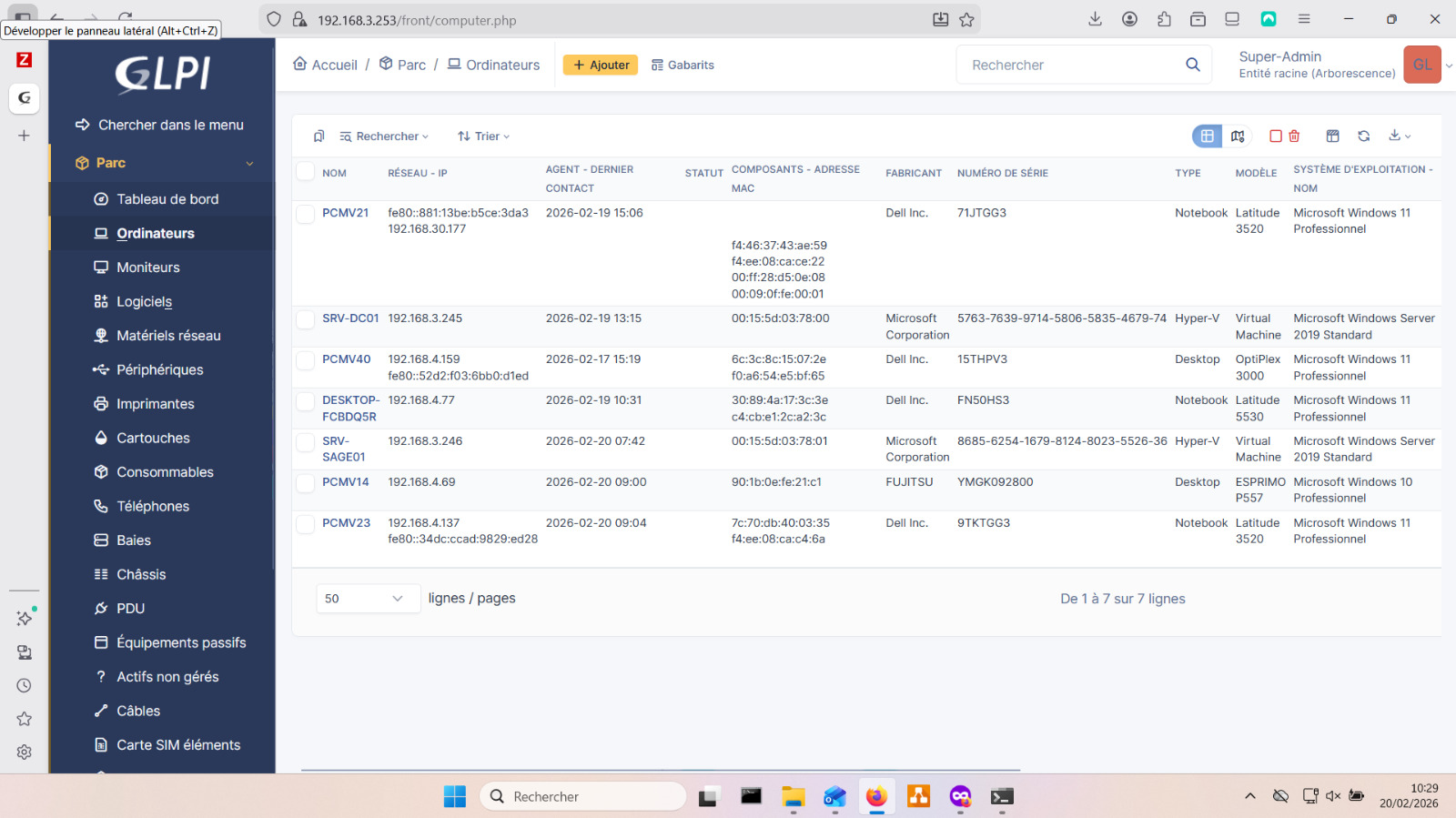Open the sidebar AI sparkle icon
This screenshot has height=818, width=1456.
click(25, 619)
